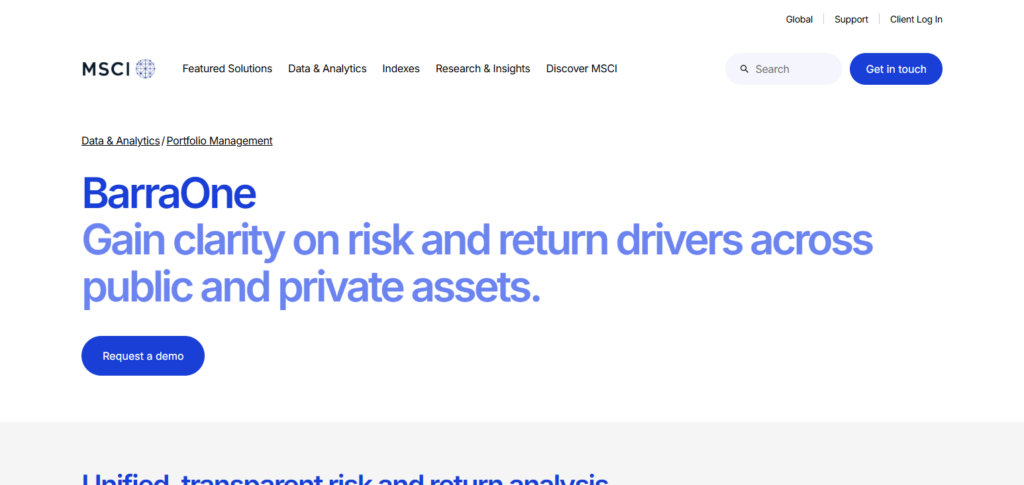Click the MSCI globe logo icon
The width and height of the screenshot is (1024, 485).
[146, 69]
